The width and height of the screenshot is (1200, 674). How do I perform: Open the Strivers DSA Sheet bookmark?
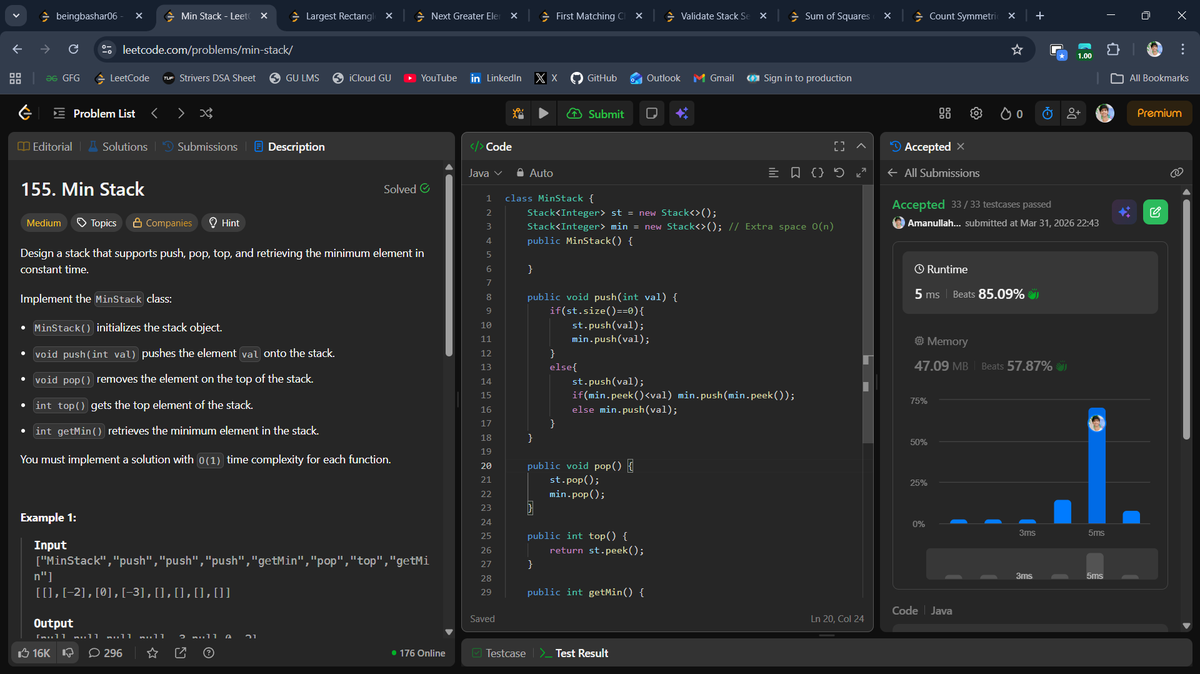[209, 78]
